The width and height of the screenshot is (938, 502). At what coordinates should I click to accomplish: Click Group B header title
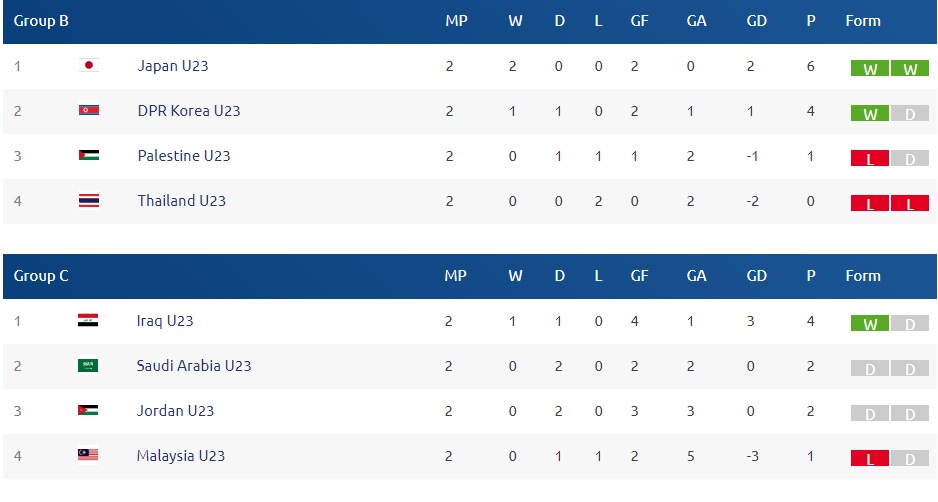point(41,21)
